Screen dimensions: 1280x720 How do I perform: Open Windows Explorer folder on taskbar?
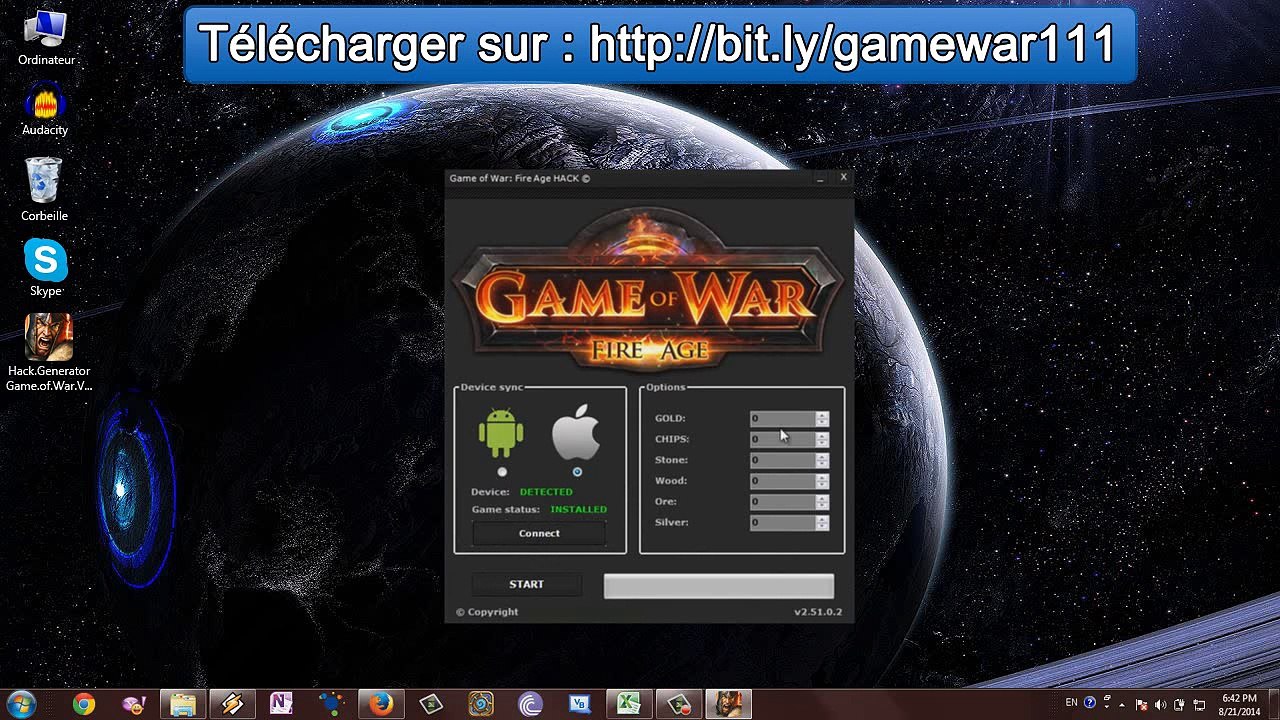[183, 704]
